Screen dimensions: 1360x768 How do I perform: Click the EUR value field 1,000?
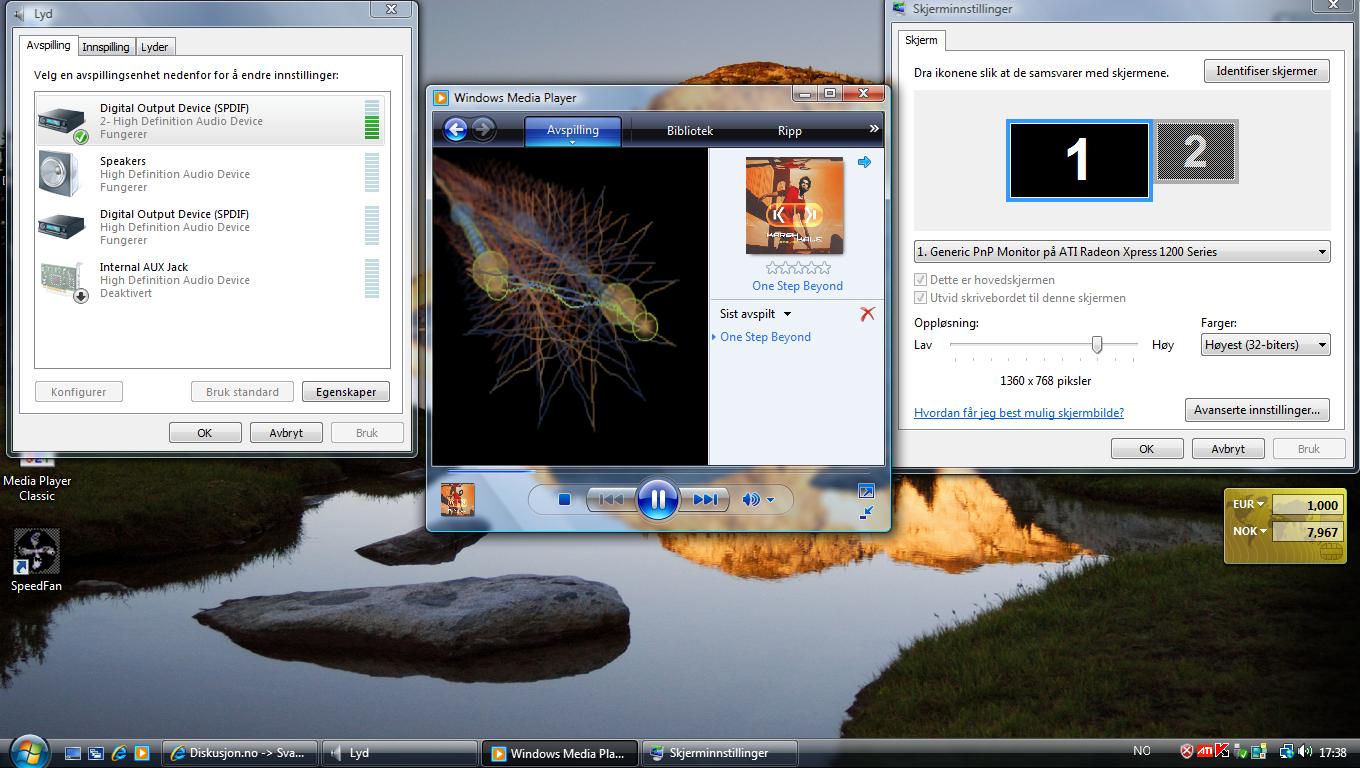tap(1307, 505)
